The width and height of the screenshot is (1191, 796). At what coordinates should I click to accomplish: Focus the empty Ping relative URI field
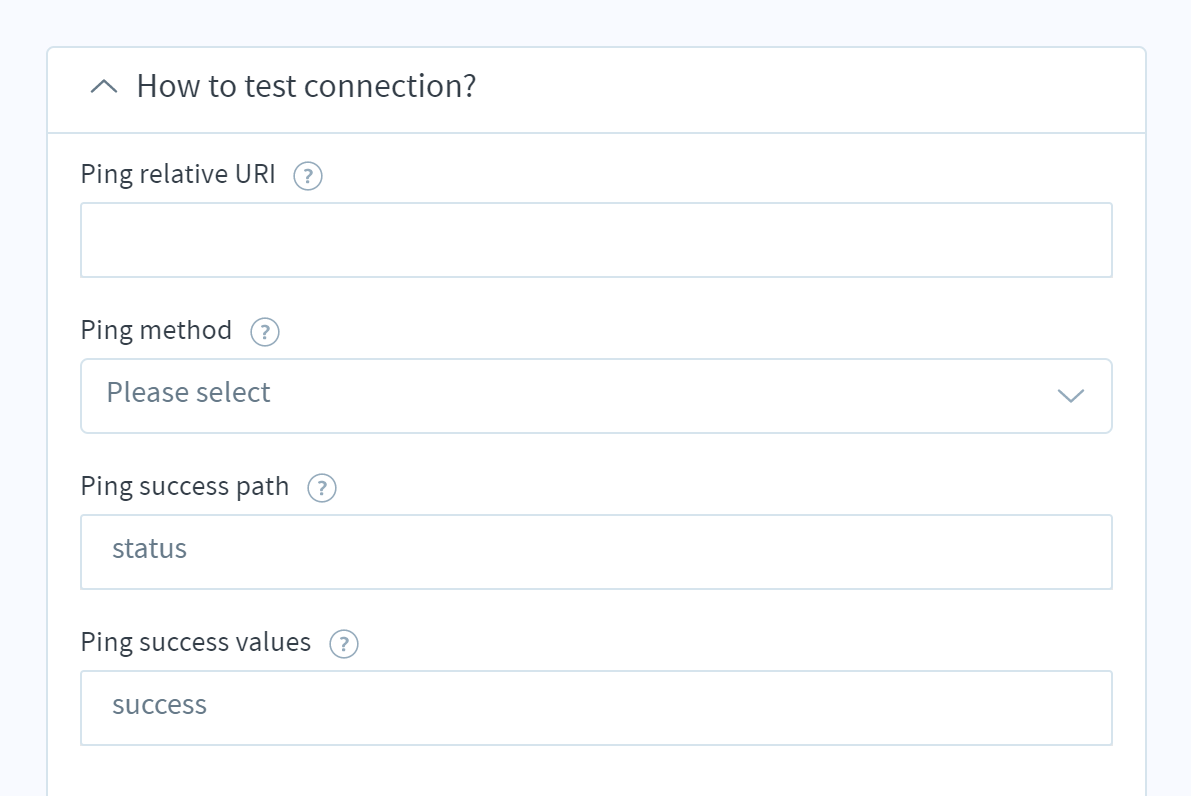click(x=596, y=240)
